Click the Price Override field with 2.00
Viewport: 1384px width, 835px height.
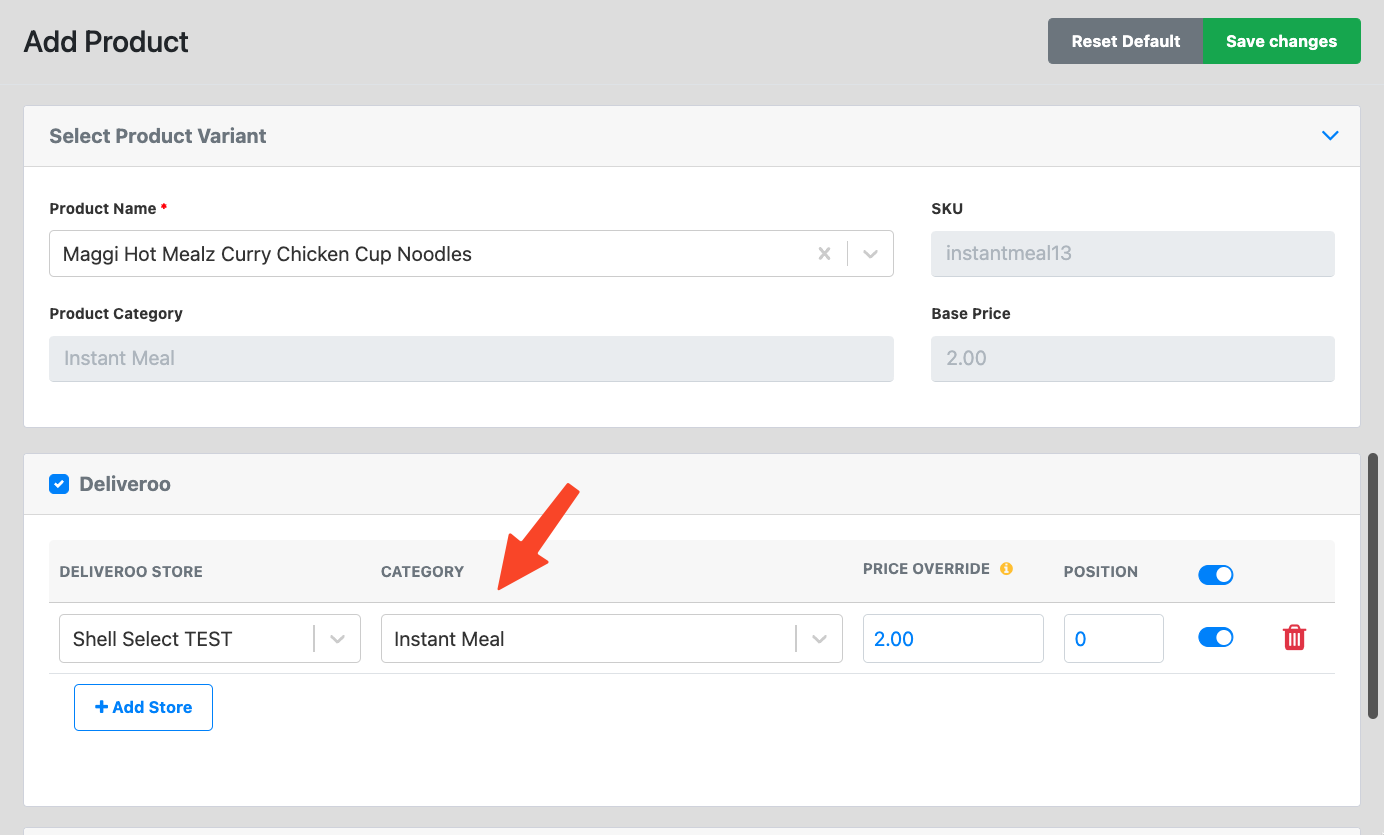pyautogui.click(x=953, y=639)
